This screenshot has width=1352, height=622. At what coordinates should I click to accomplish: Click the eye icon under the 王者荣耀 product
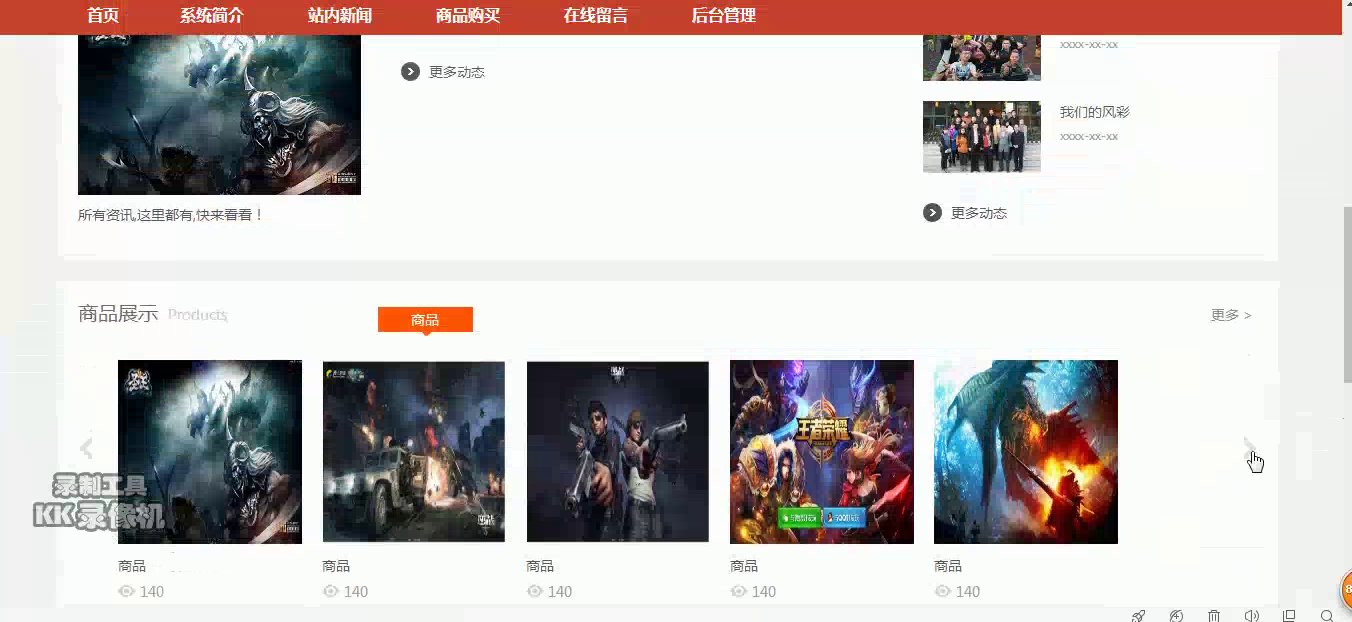coord(738,591)
